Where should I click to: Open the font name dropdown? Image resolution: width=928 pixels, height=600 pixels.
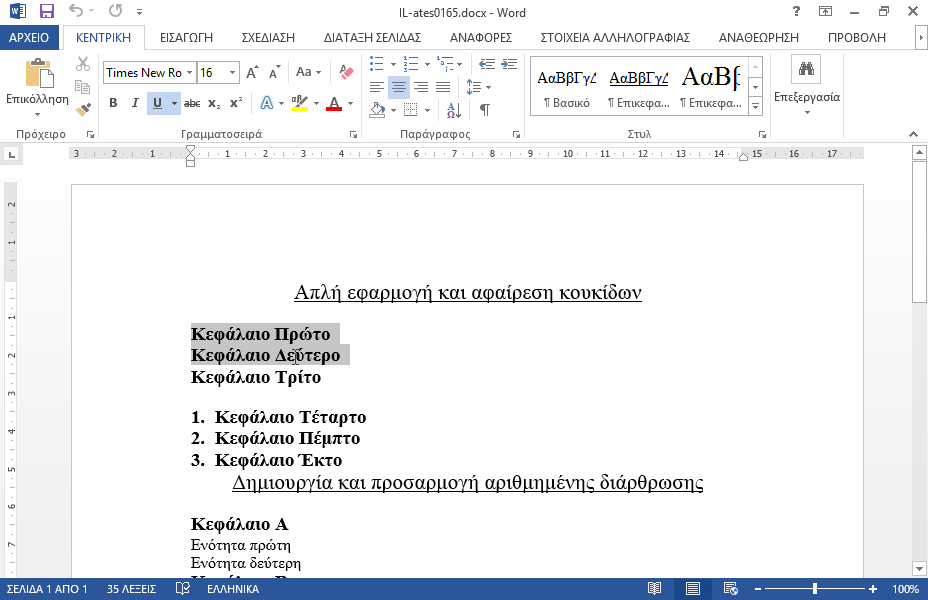(x=189, y=73)
